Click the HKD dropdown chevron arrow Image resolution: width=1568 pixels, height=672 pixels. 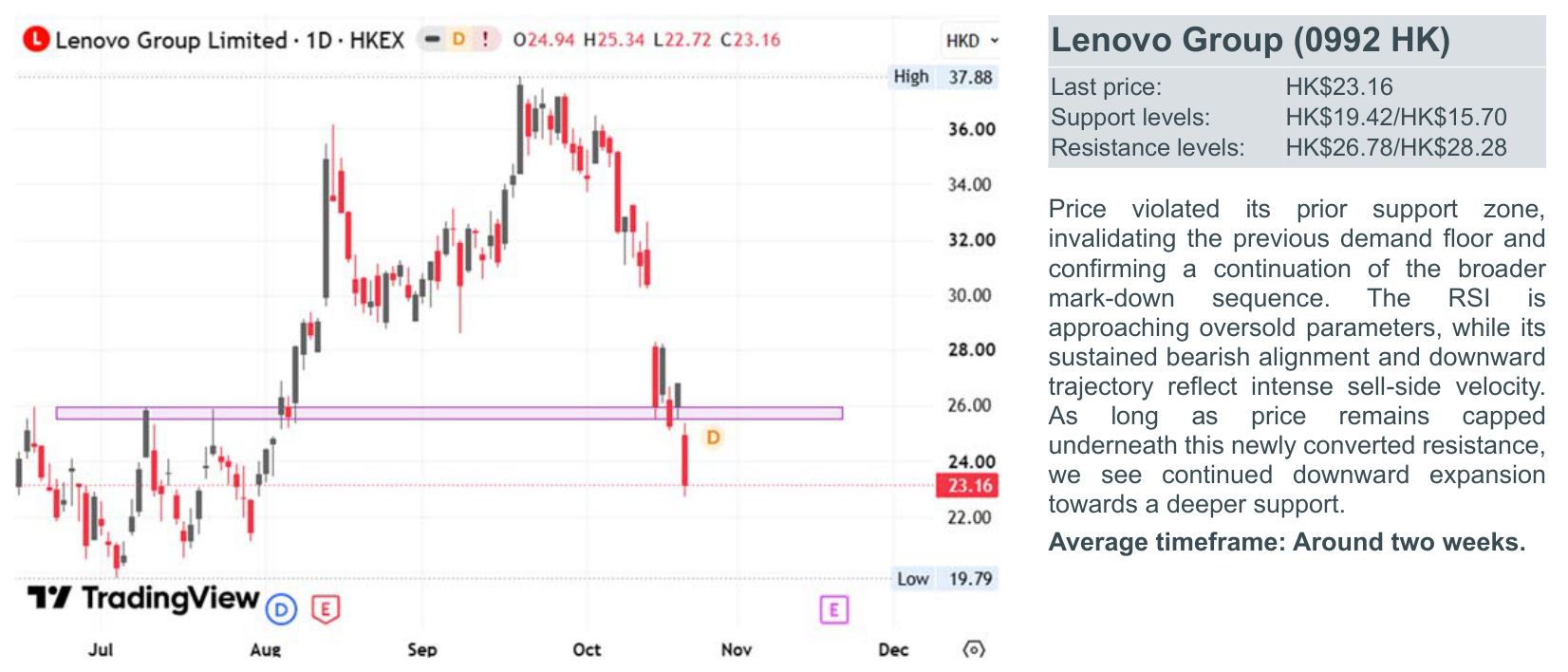pos(994,41)
